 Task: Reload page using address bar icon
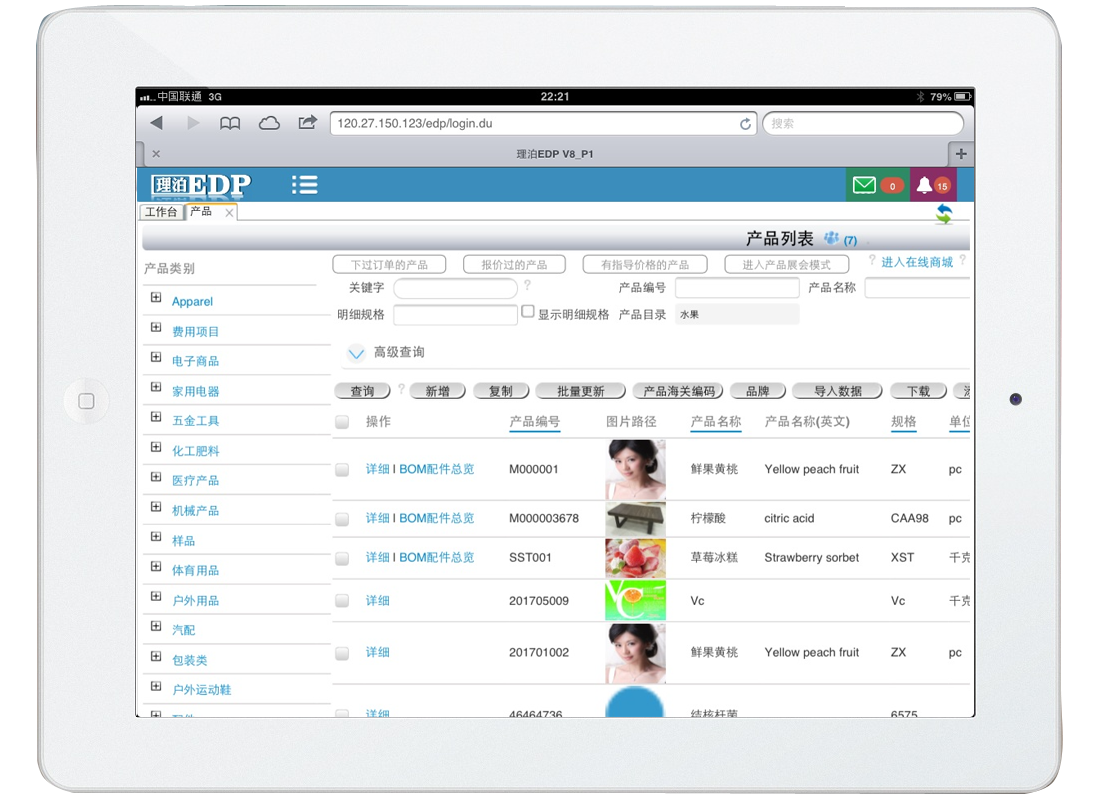click(745, 124)
